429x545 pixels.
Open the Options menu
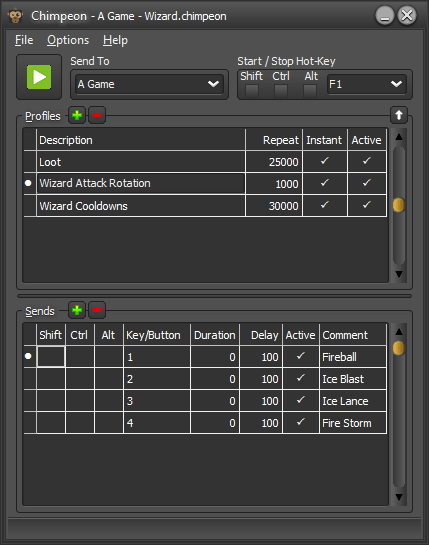68,40
